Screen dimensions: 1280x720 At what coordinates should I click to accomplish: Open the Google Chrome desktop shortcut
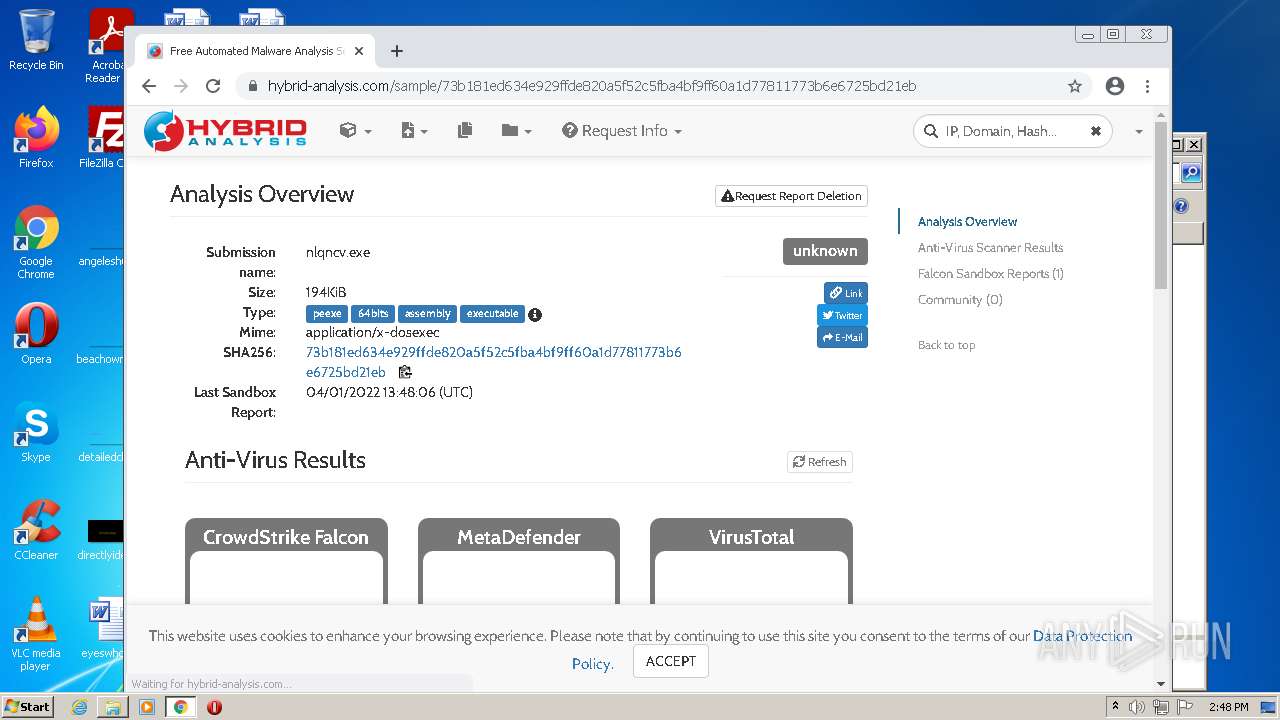pos(36,241)
